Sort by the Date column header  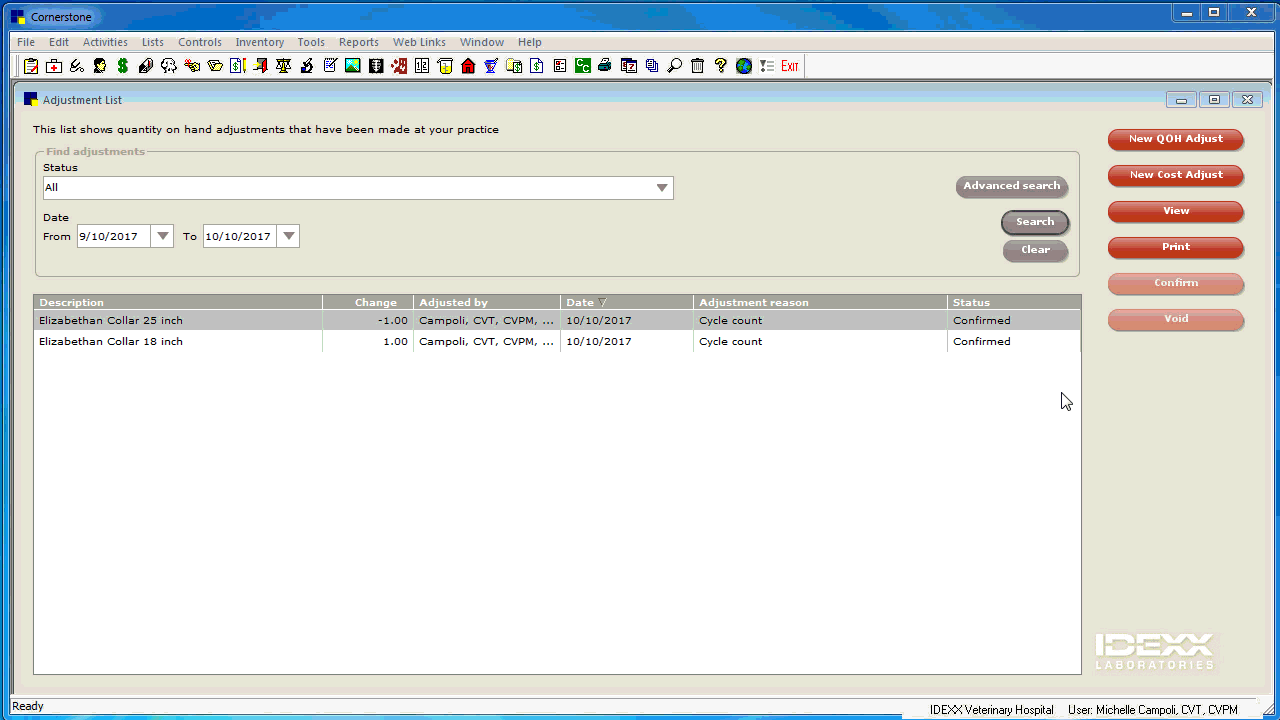pos(627,302)
